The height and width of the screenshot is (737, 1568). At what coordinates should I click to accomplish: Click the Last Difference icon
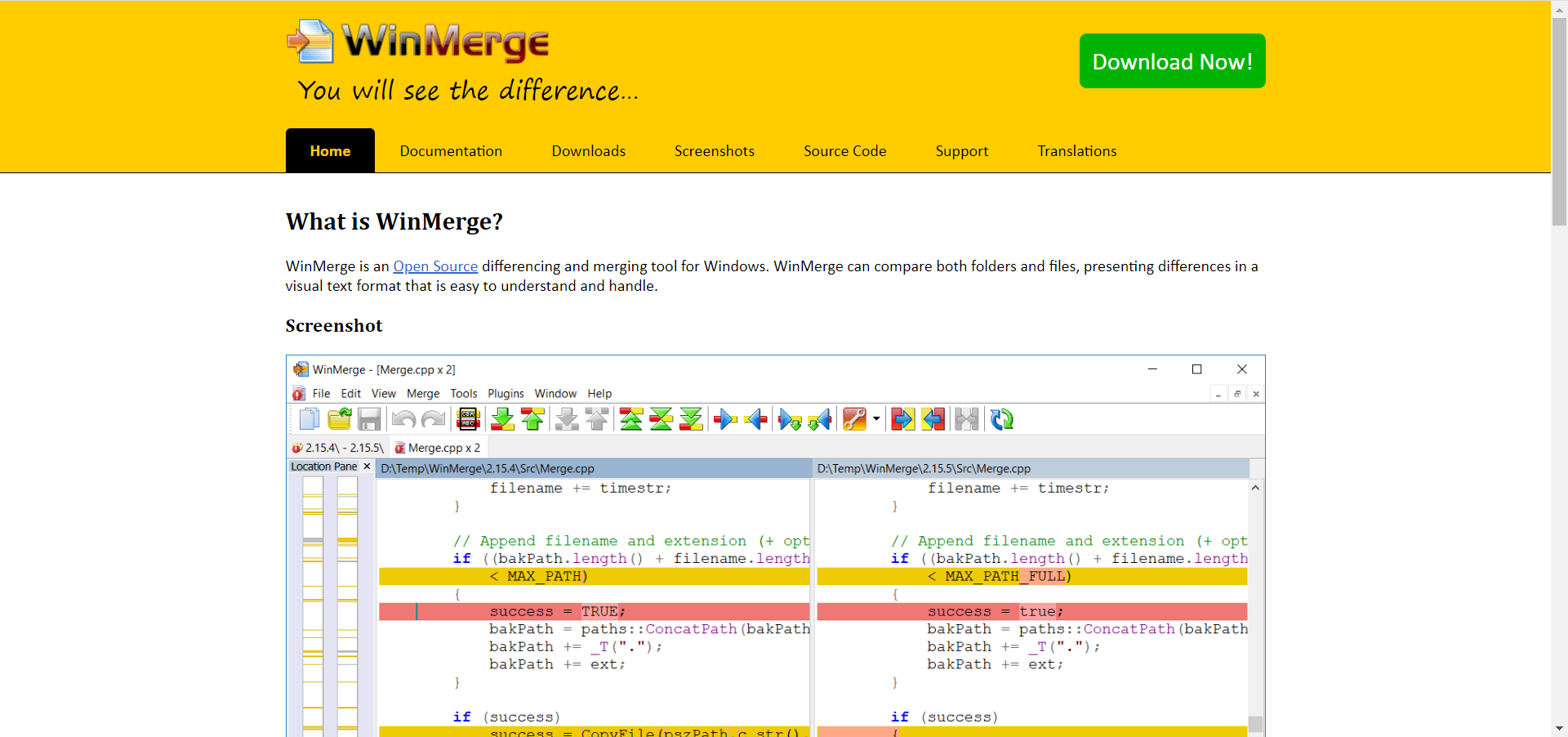coord(691,419)
